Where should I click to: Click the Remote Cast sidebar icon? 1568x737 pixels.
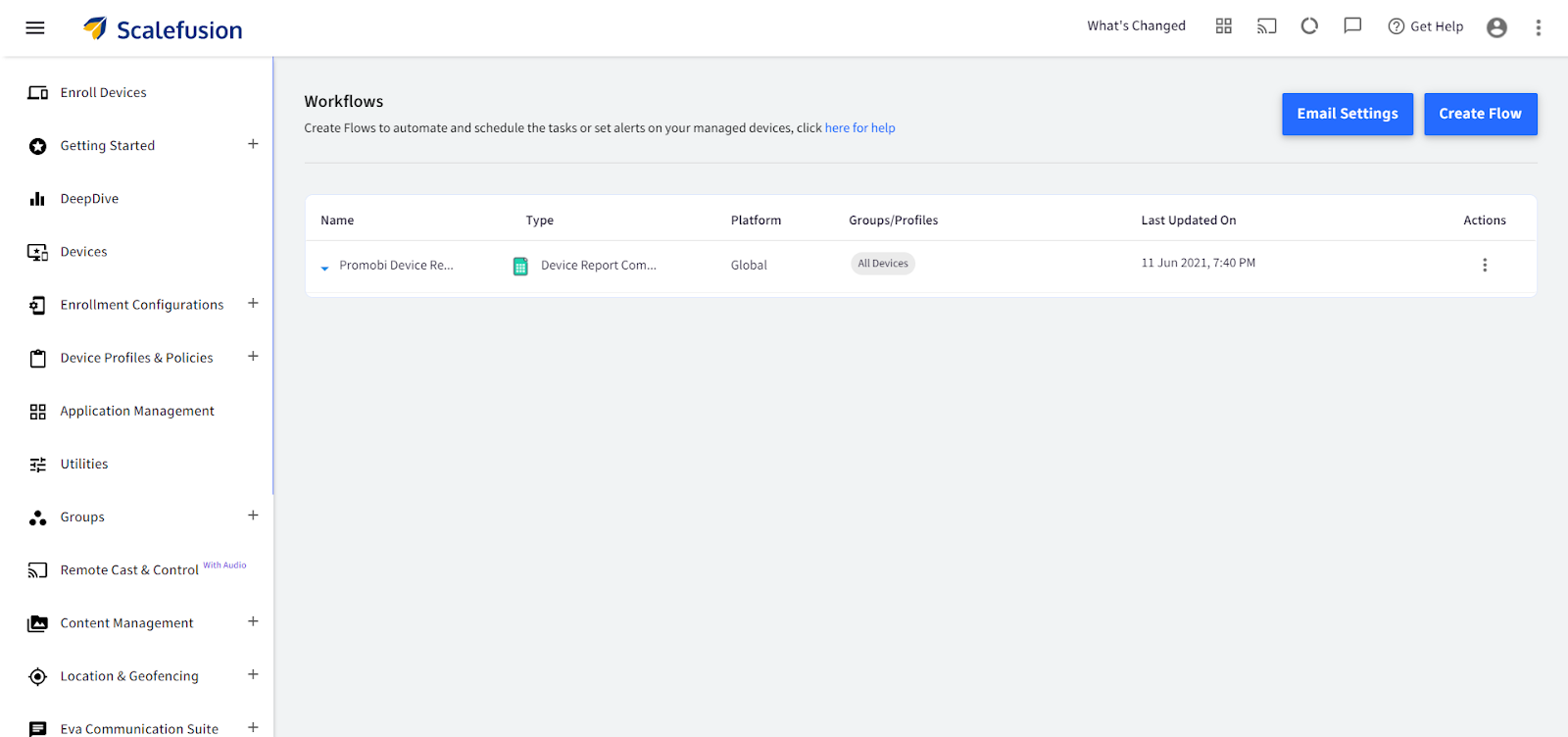pos(37,570)
